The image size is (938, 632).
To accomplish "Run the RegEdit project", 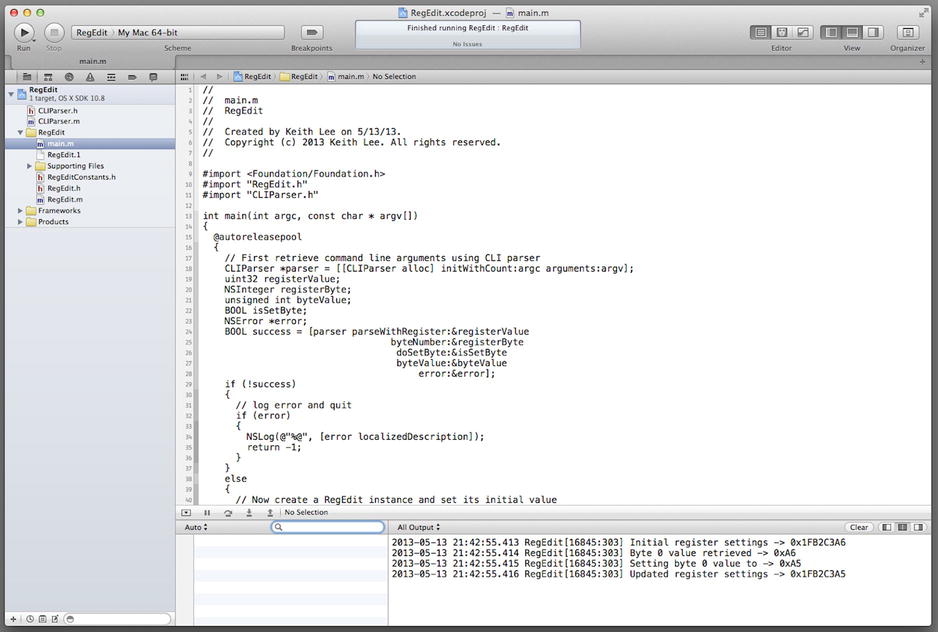I will [x=24, y=32].
